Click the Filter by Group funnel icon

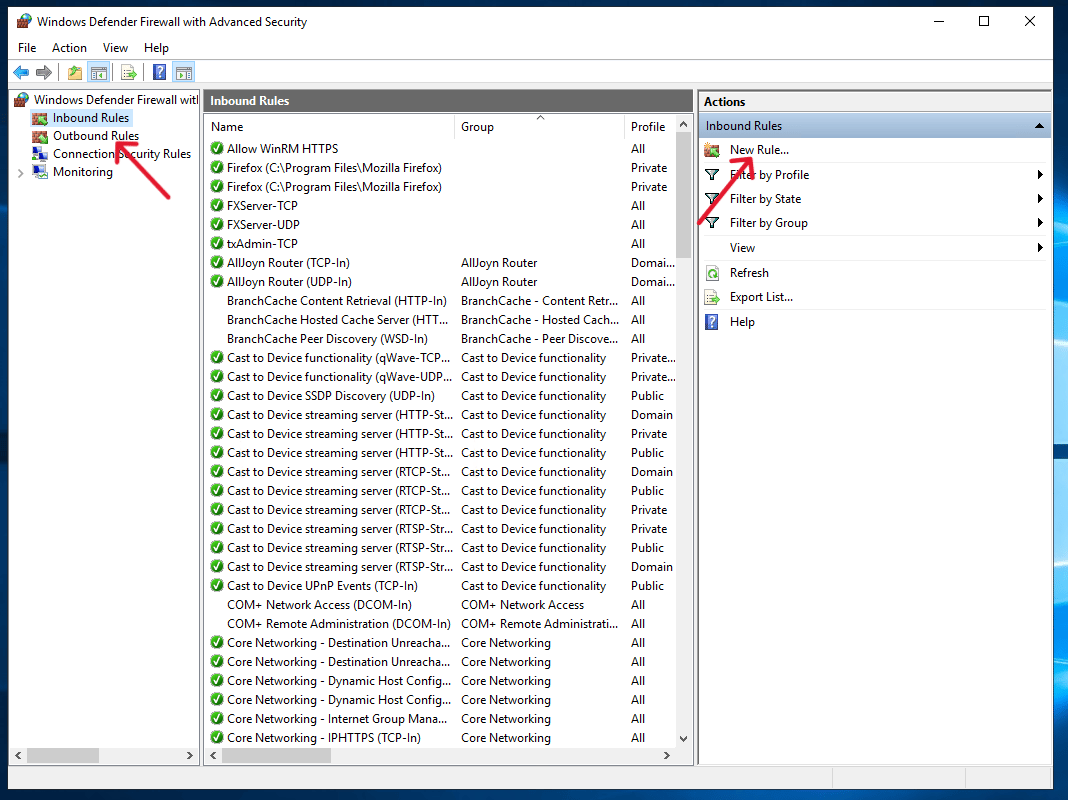click(712, 223)
